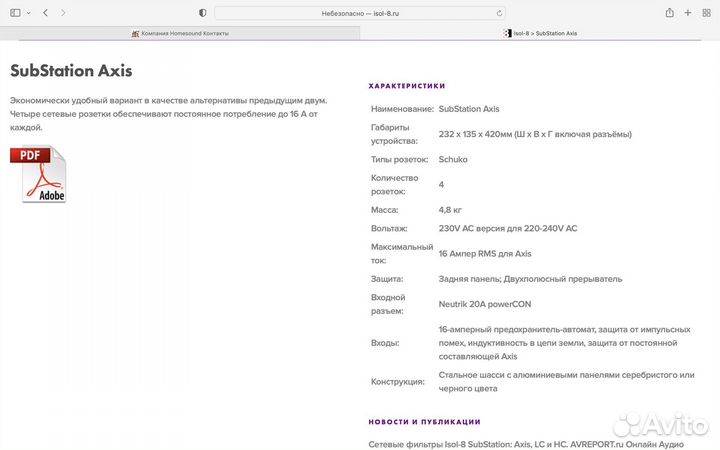The width and height of the screenshot is (720, 450).
Task: Click the SubStation Axis page heading
Action: click(71, 71)
